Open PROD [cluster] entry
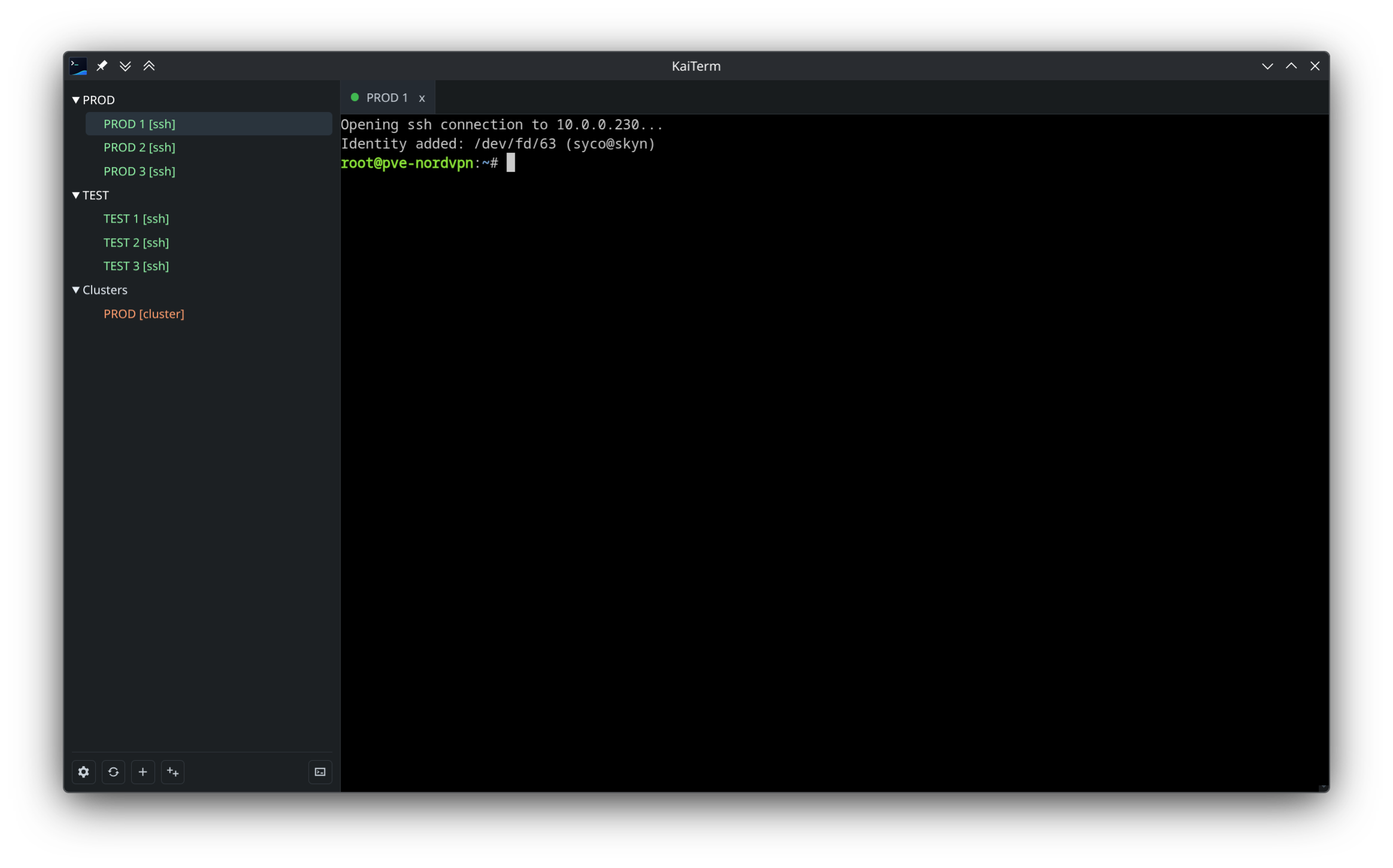Screen dimensions: 1393x868 coord(144,314)
